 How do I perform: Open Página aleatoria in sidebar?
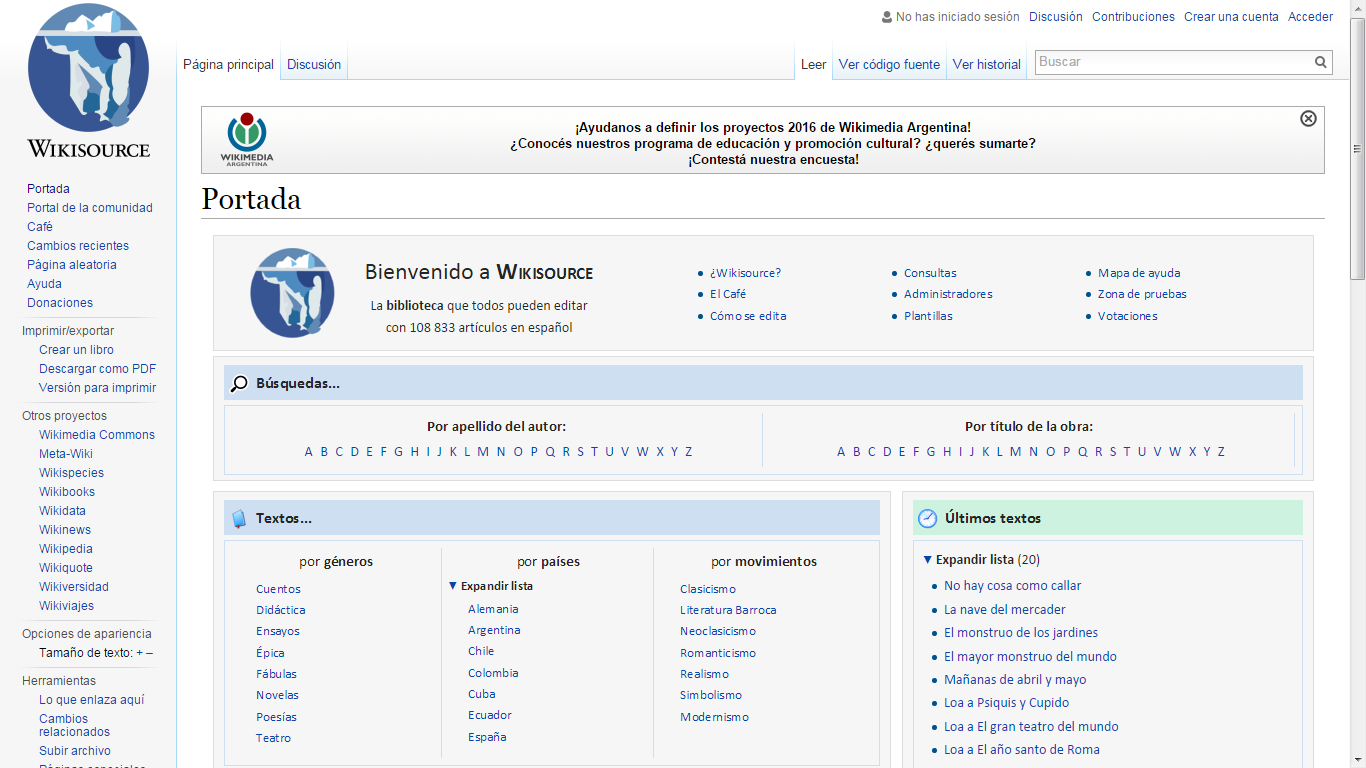(x=72, y=265)
